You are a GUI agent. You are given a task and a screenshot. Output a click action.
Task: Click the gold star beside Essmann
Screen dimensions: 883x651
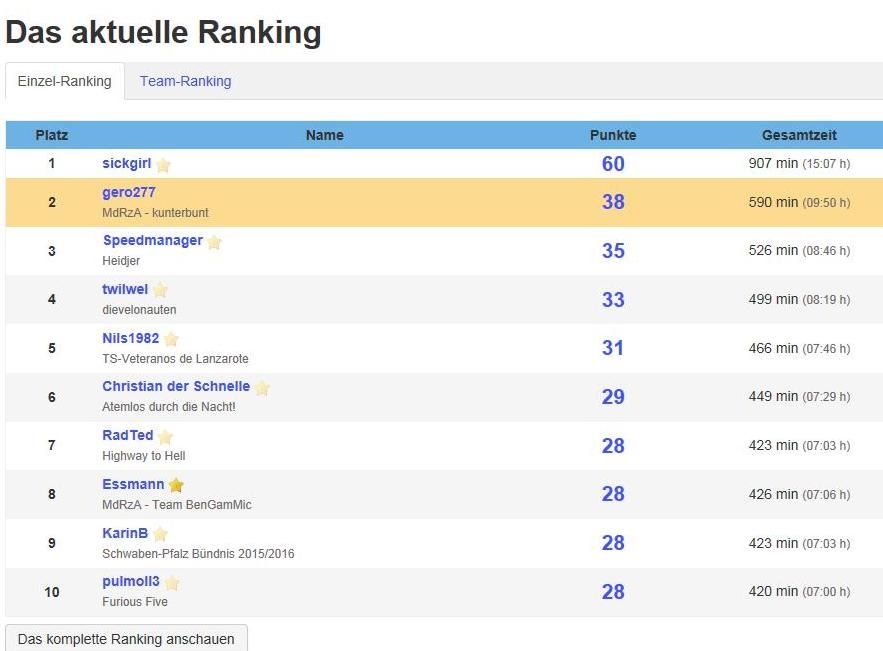176,485
